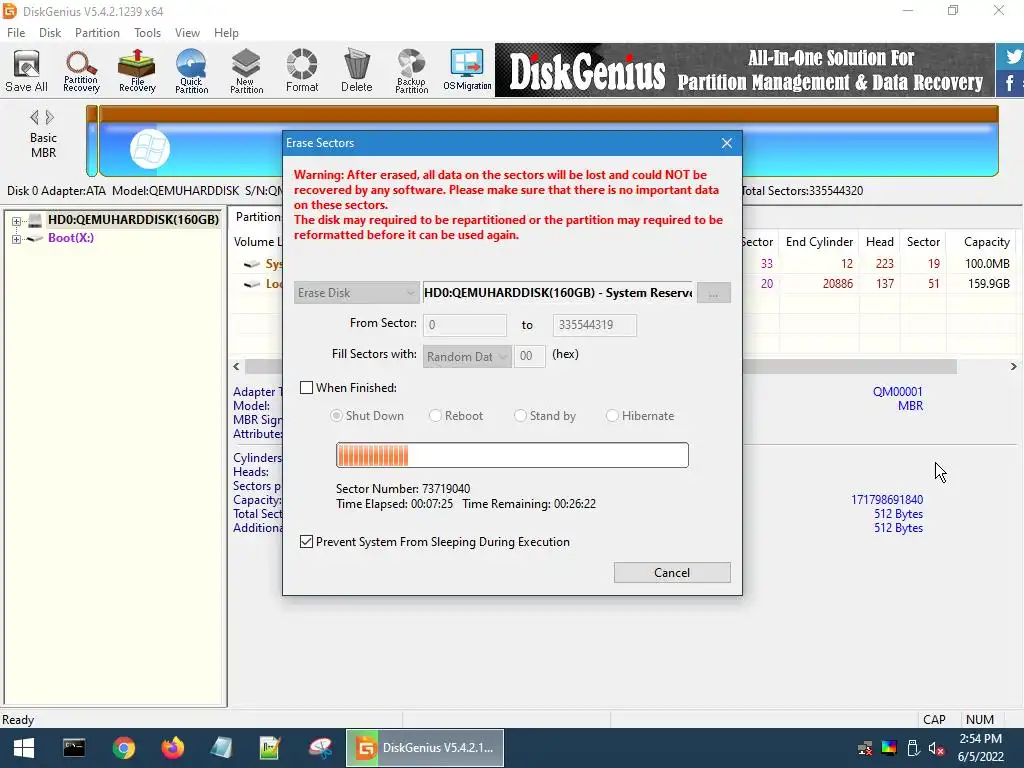Expand Boot(X:) tree node
The image size is (1024, 768).
[x=16, y=239]
